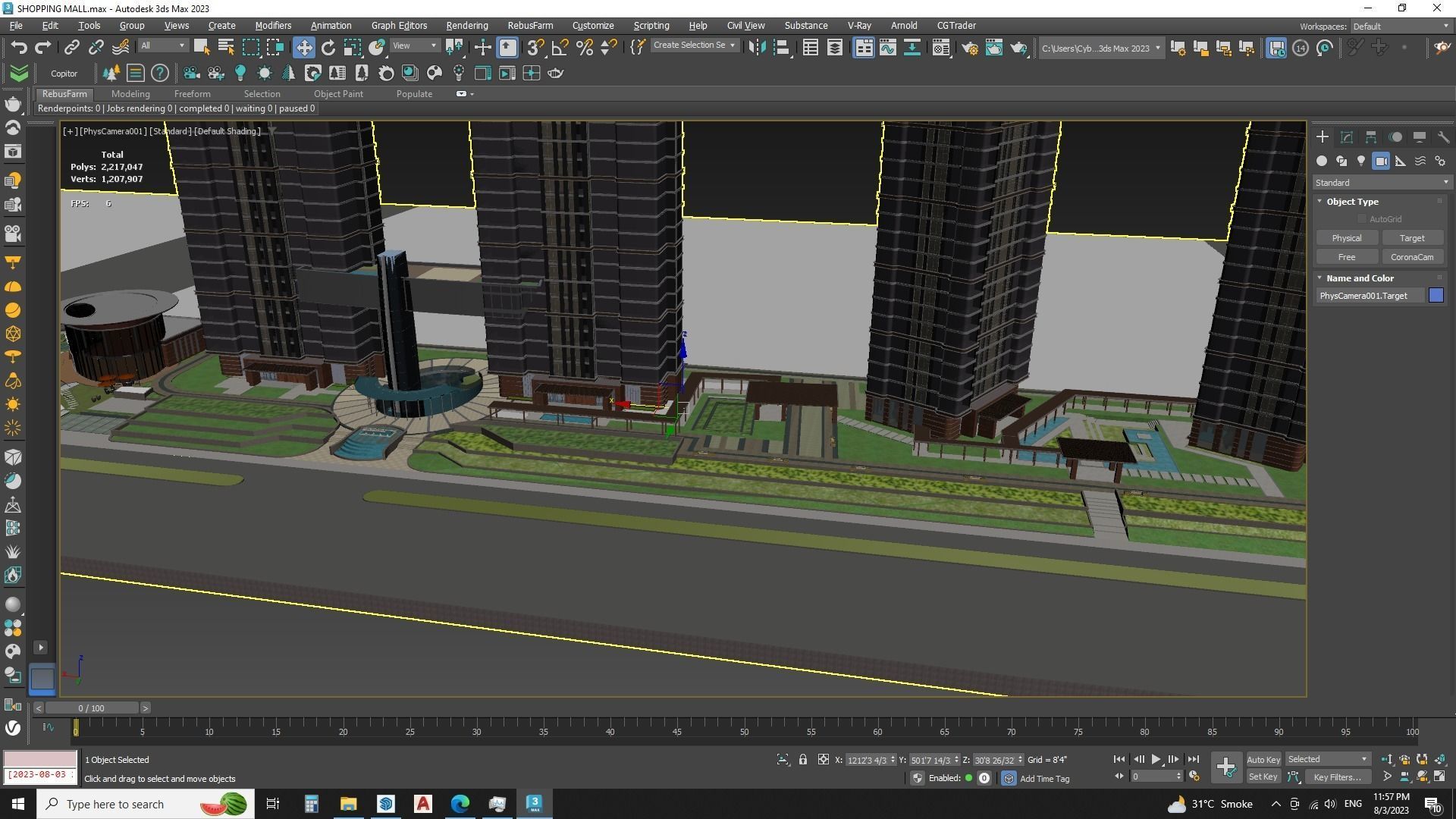
Task: Open the Graph Editors menu
Action: pyautogui.click(x=399, y=26)
